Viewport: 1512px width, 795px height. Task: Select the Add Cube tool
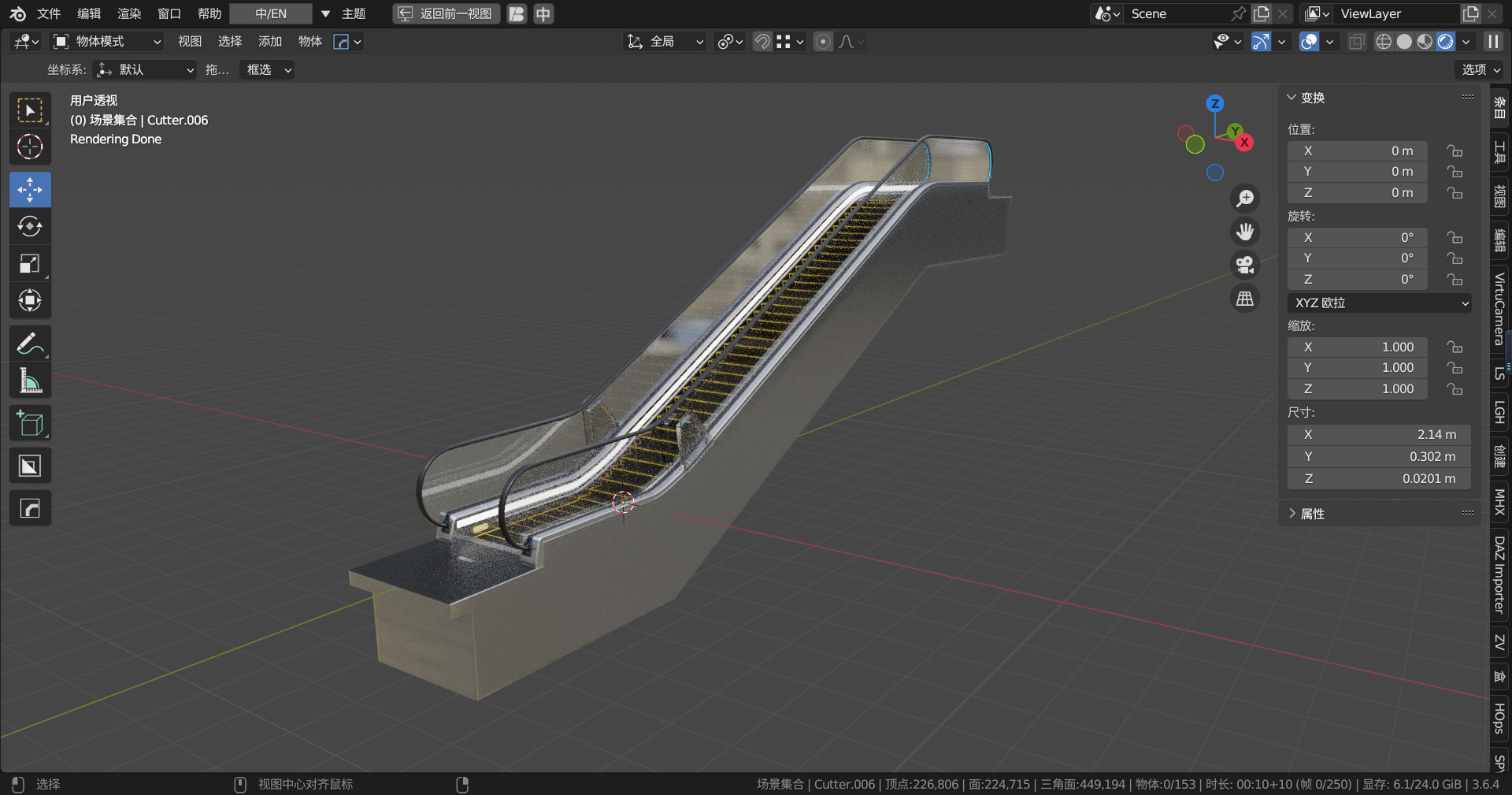[x=30, y=424]
